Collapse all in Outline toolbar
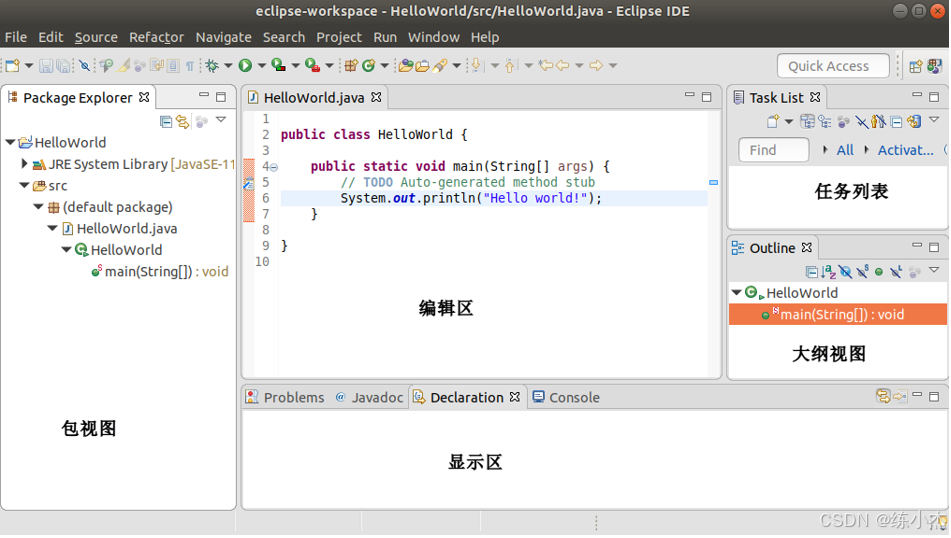 tap(812, 272)
